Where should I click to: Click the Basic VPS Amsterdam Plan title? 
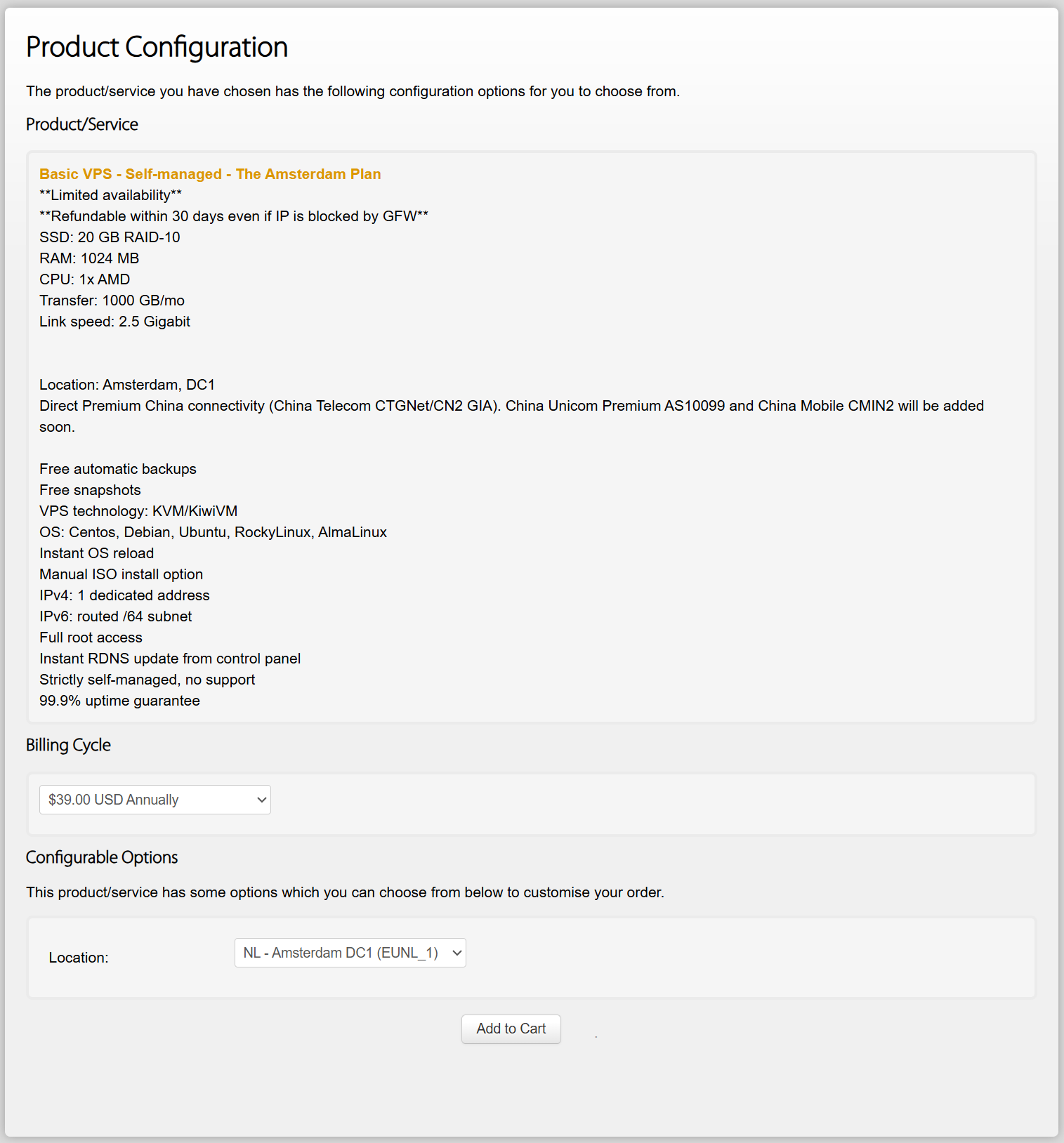pyautogui.click(x=210, y=174)
